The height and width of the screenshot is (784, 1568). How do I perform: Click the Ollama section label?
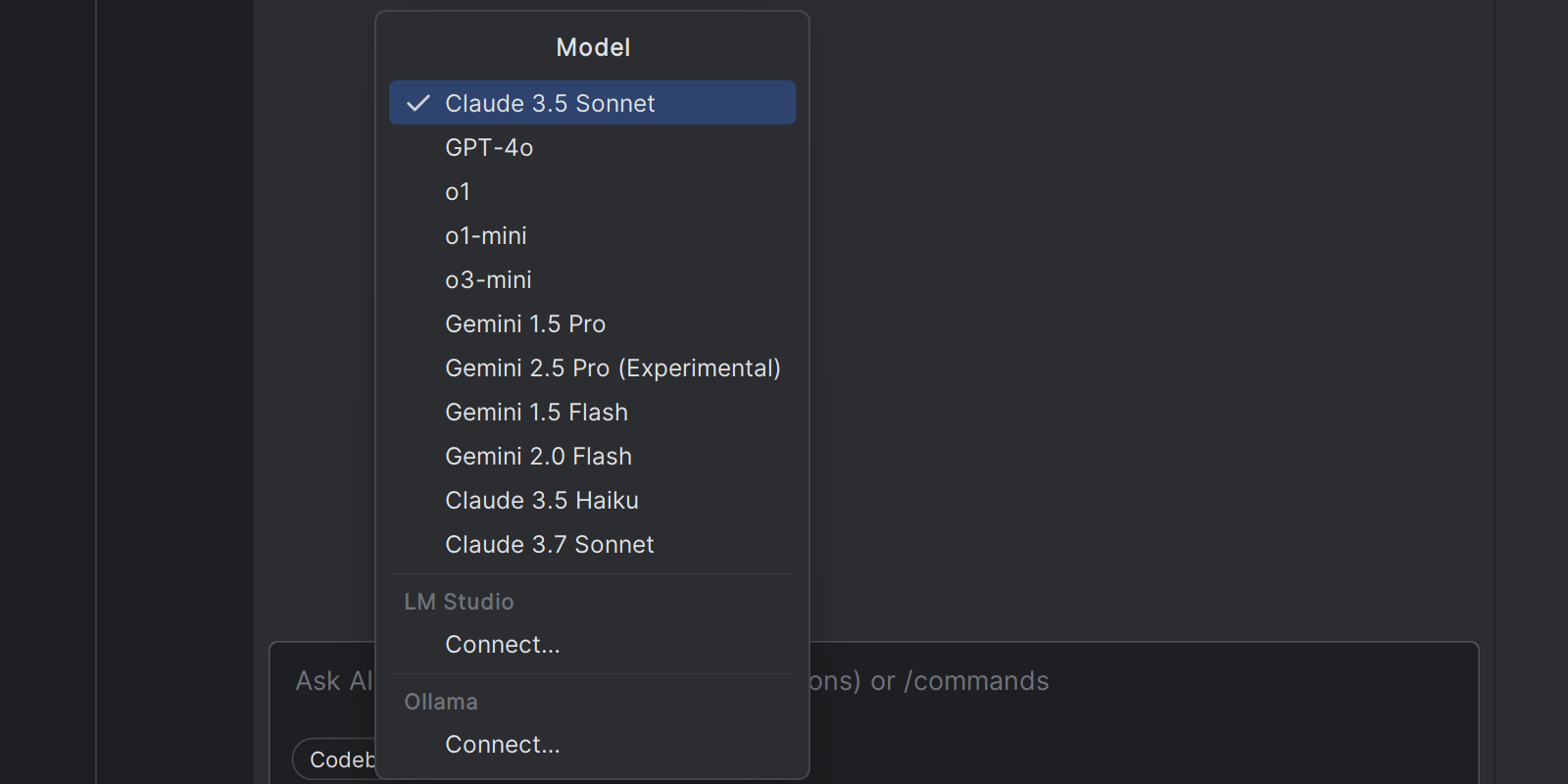[x=441, y=702]
